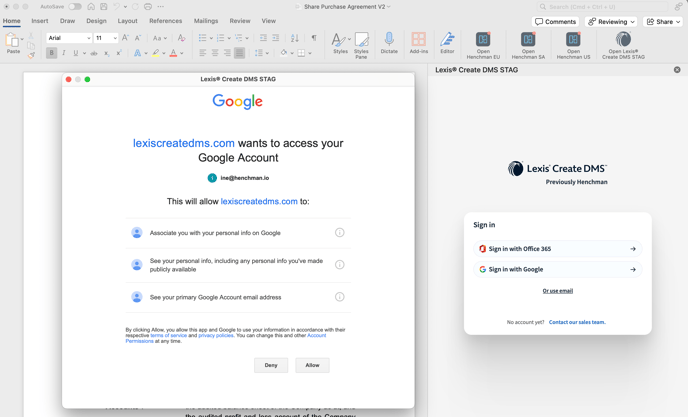The image size is (688, 417).
Task: Expand the Reviewing mode dropdown
Action: click(611, 21)
